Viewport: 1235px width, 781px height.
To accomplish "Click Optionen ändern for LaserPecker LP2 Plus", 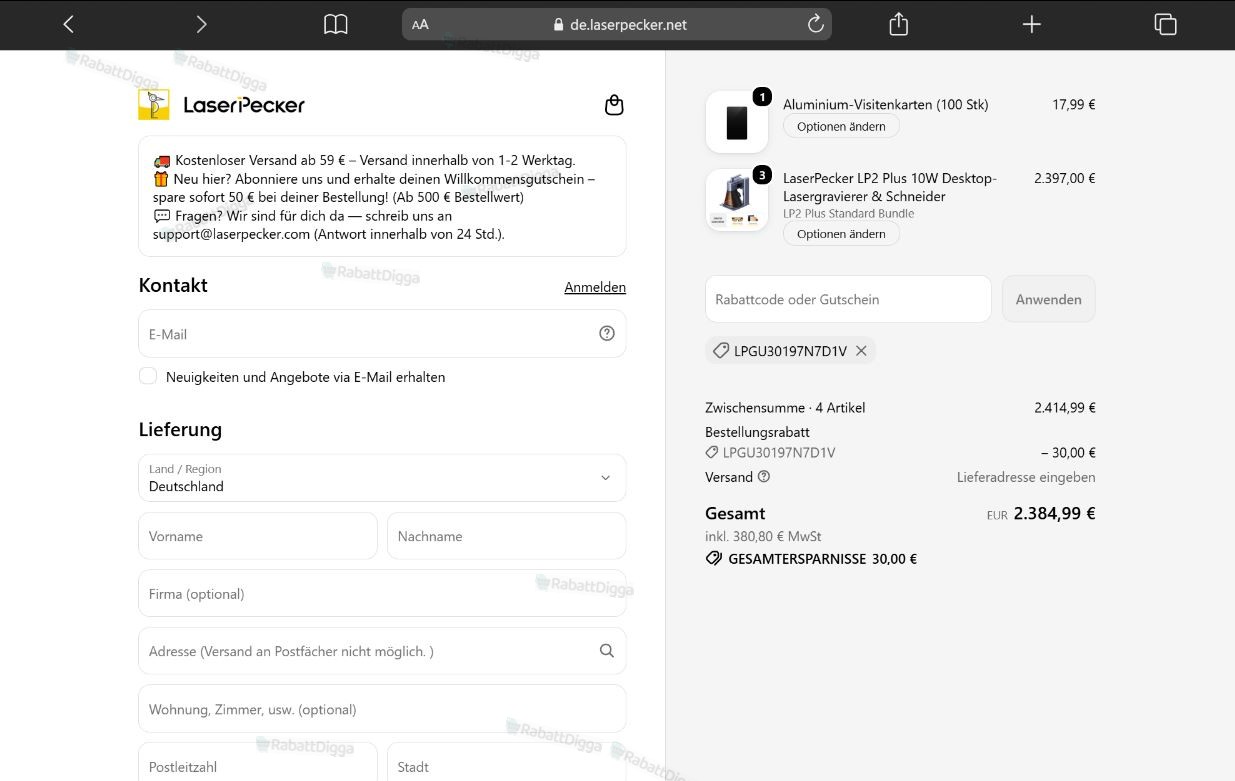I will 841,234.
